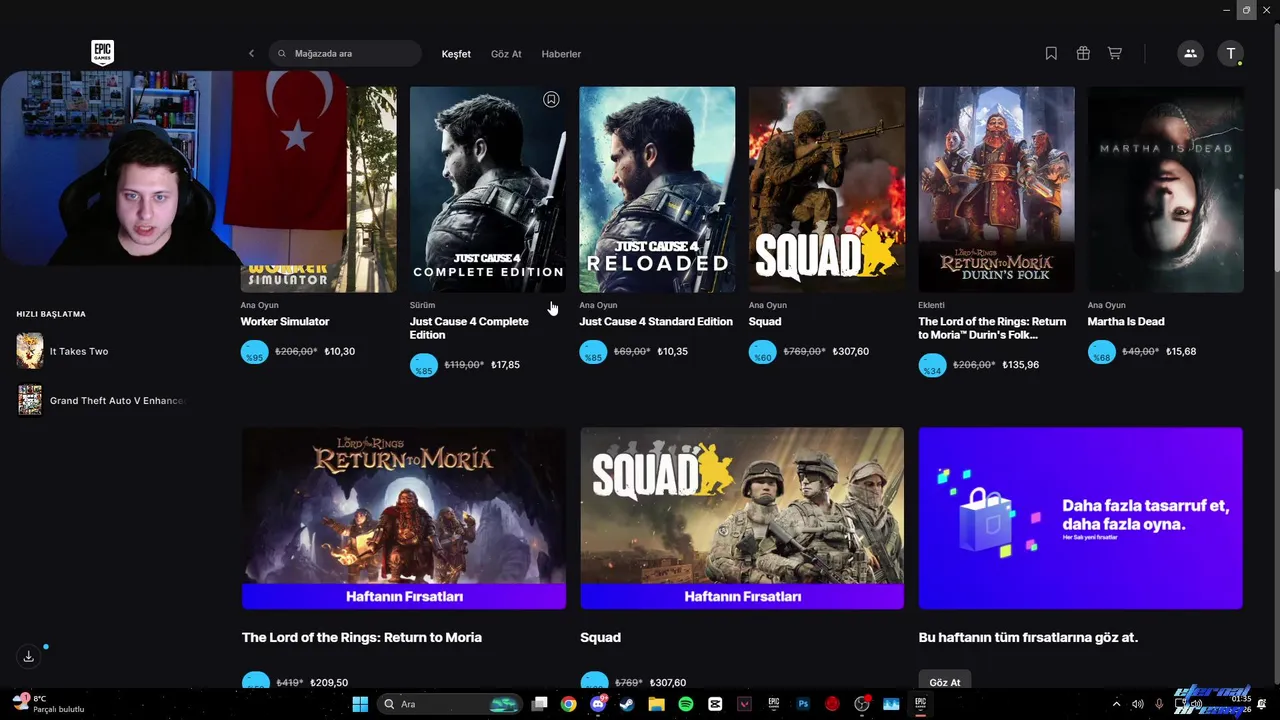Open the Daha fazla tasarruf et banner

[1081, 518]
